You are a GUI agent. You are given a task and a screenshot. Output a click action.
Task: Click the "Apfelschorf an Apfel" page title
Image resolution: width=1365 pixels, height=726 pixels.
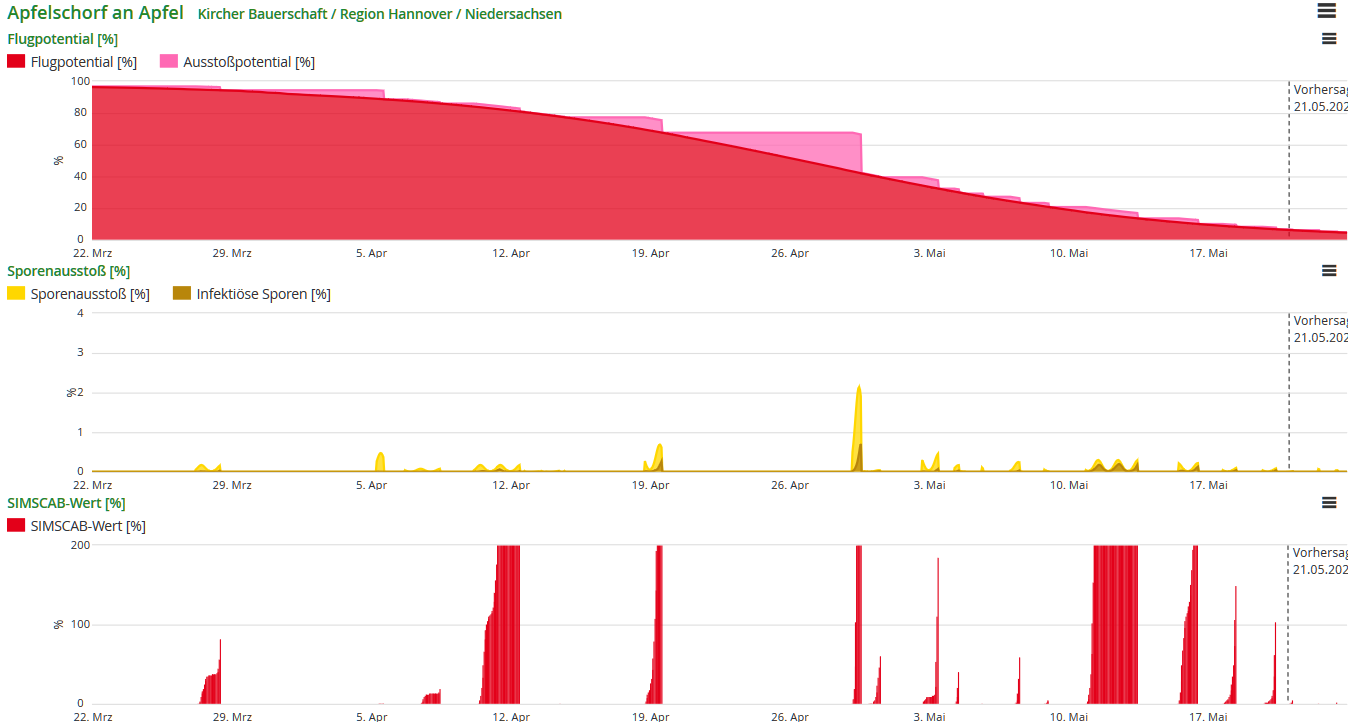click(95, 13)
